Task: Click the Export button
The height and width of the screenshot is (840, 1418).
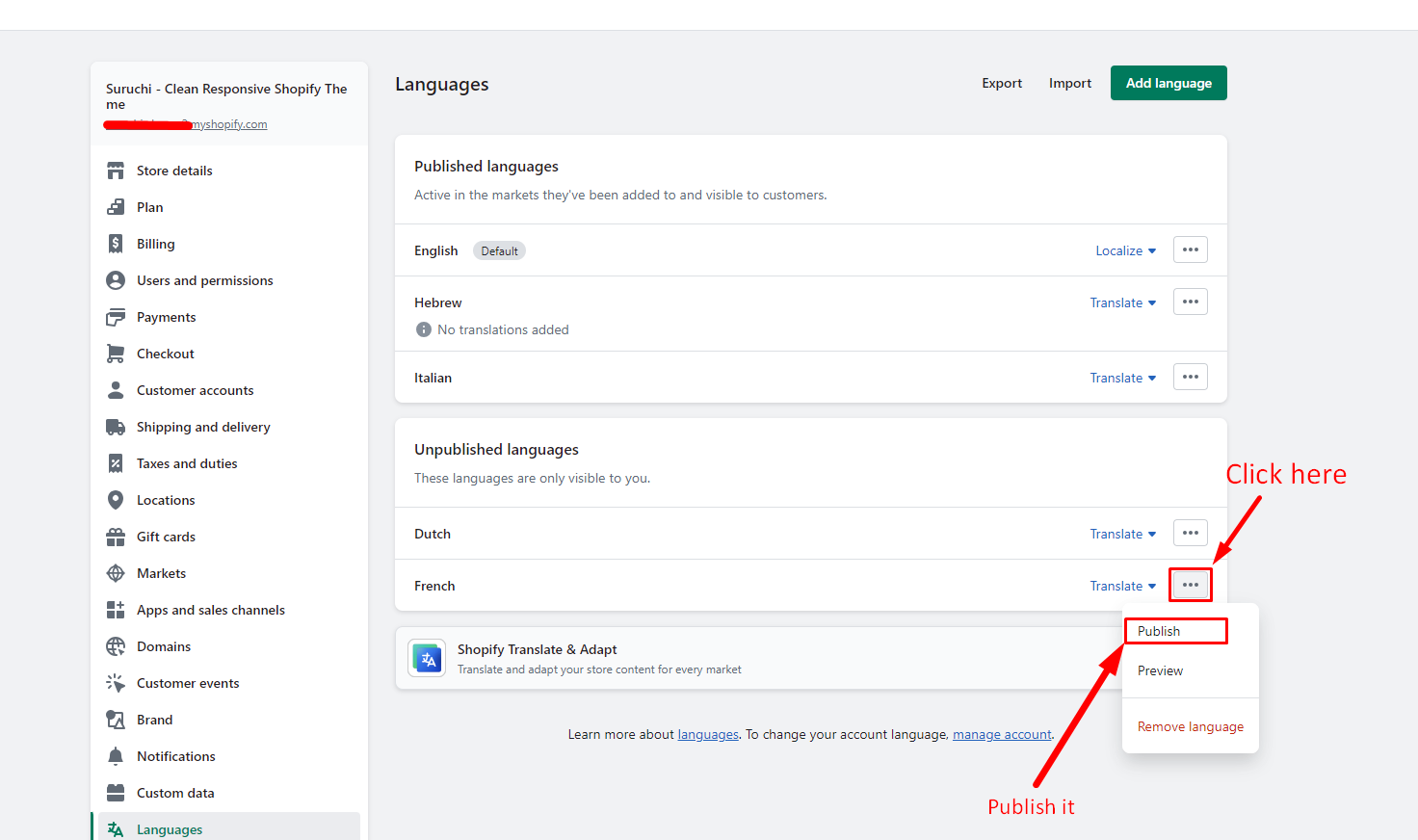Action: pyautogui.click(x=1001, y=84)
